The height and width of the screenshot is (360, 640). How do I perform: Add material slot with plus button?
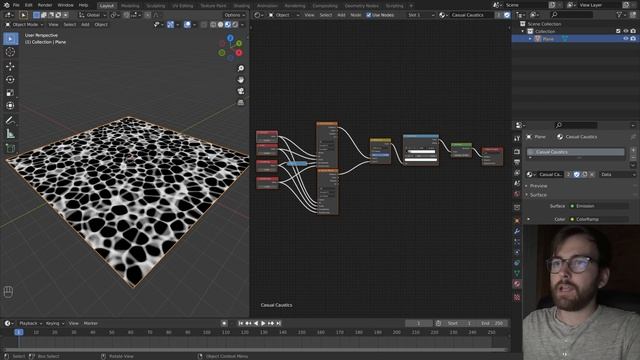coord(633,150)
